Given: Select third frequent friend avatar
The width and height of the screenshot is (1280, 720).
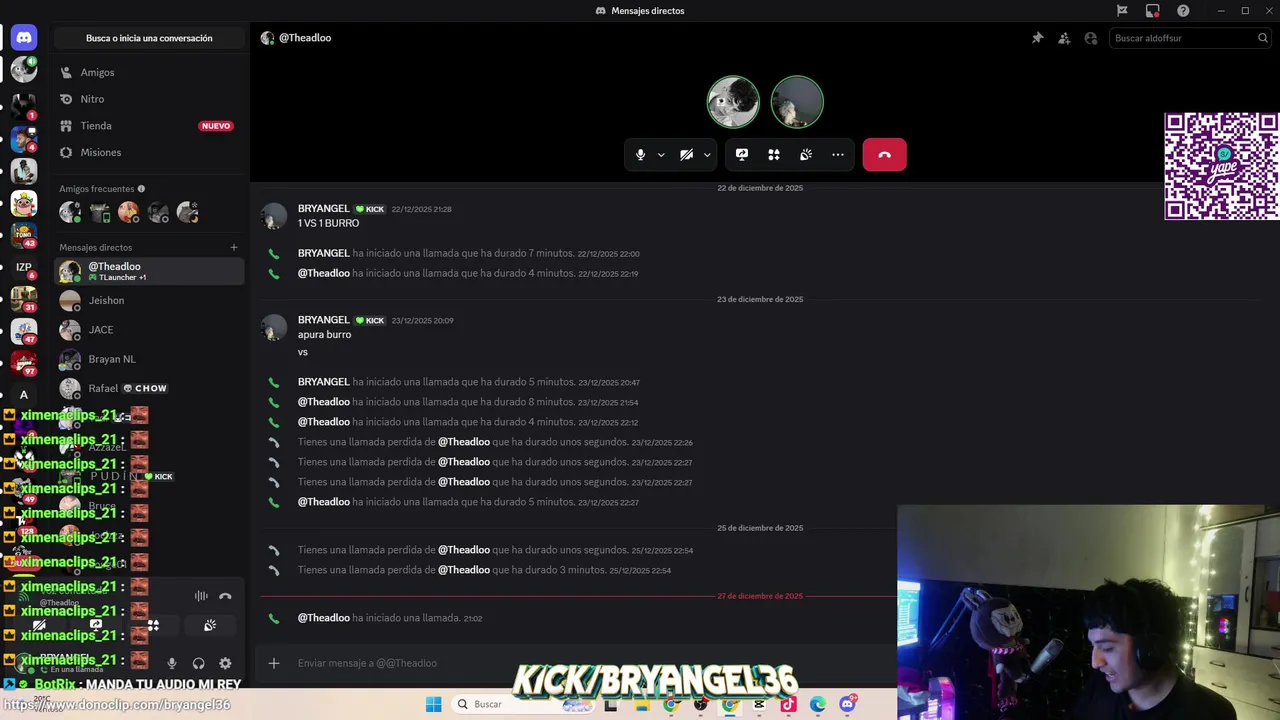Looking at the screenshot, I should pyautogui.click(x=128, y=212).
